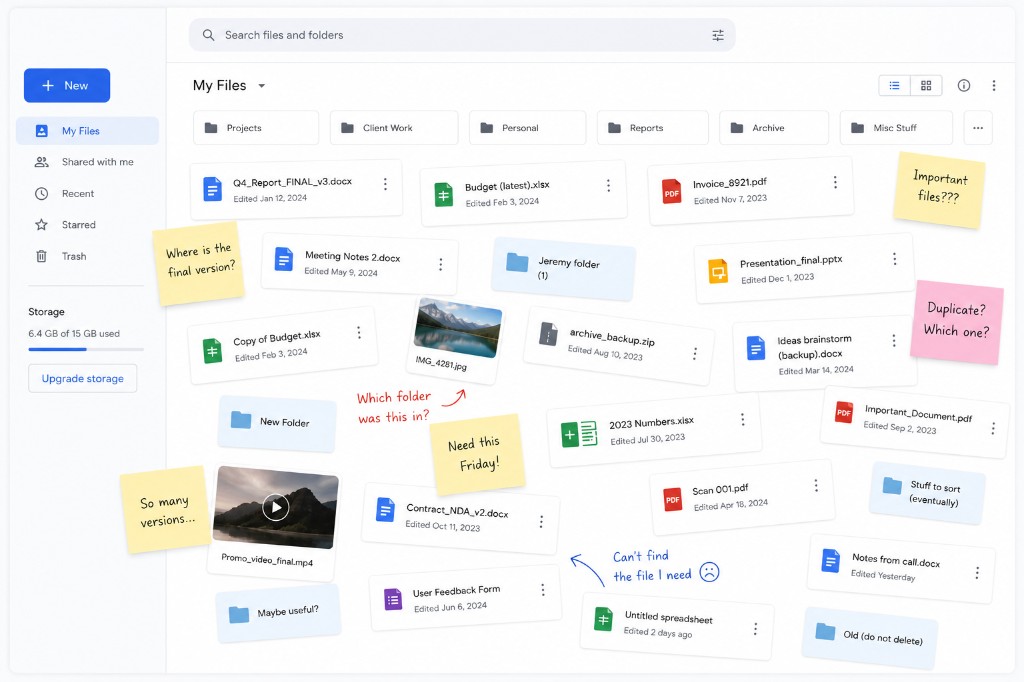
Task: Open the header vertical three-dot menu
Action: (x=994, y=86)
